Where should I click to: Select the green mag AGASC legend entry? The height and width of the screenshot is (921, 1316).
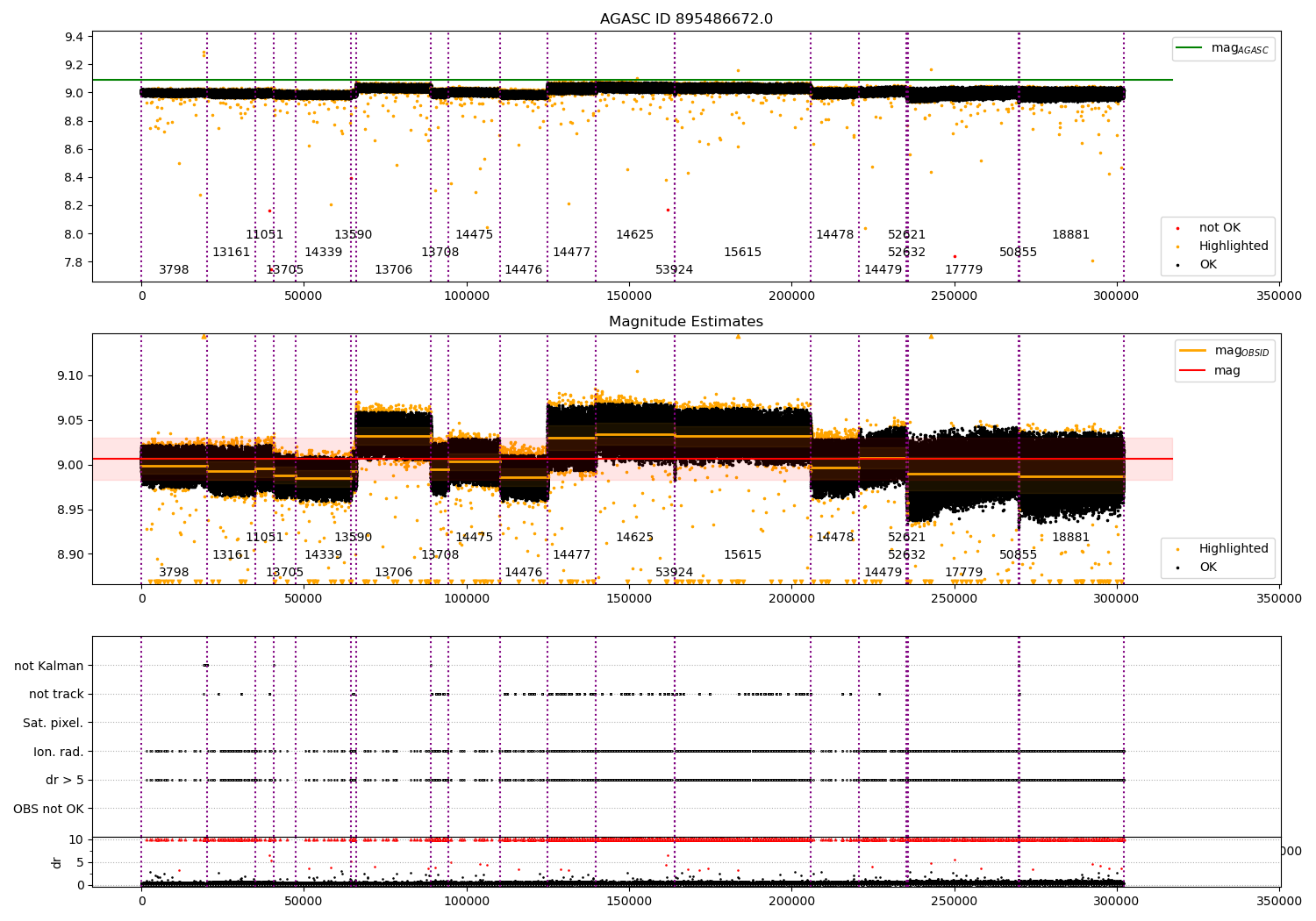[x=1224, y=48]
